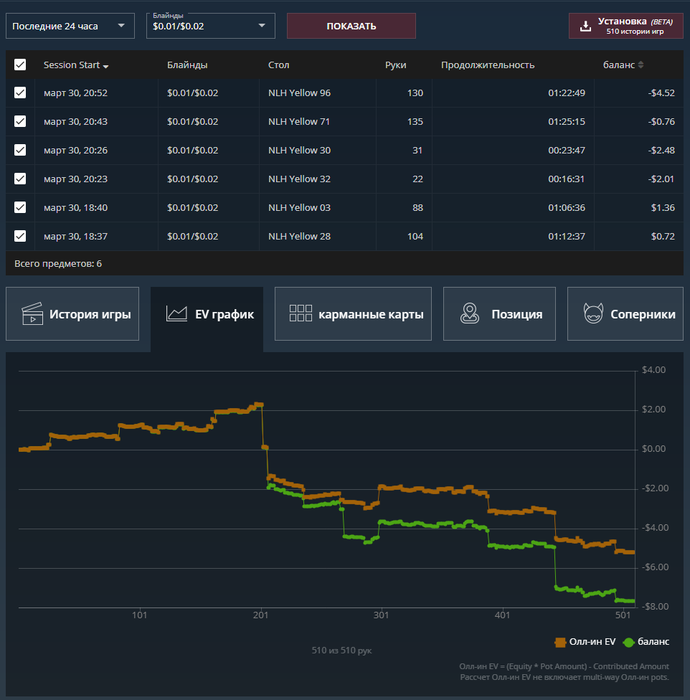This screenshot has width=690, height=700.
Task: Uncheck the март 30, 20:52 session checkbox
Action: pos(20,93)
